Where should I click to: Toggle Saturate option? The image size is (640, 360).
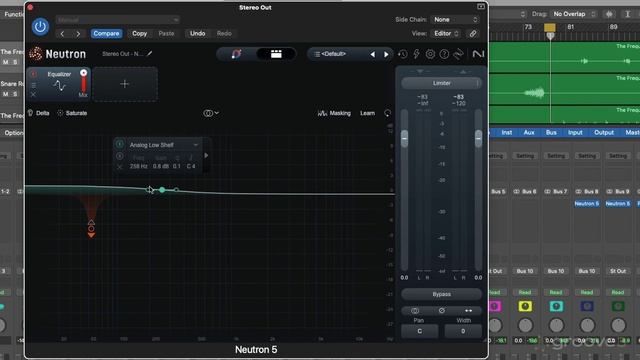click(x=72, y=113)
